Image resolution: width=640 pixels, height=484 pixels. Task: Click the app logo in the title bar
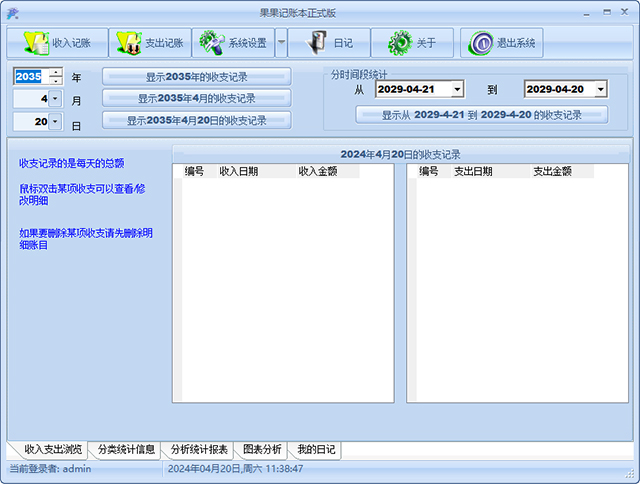13,13
